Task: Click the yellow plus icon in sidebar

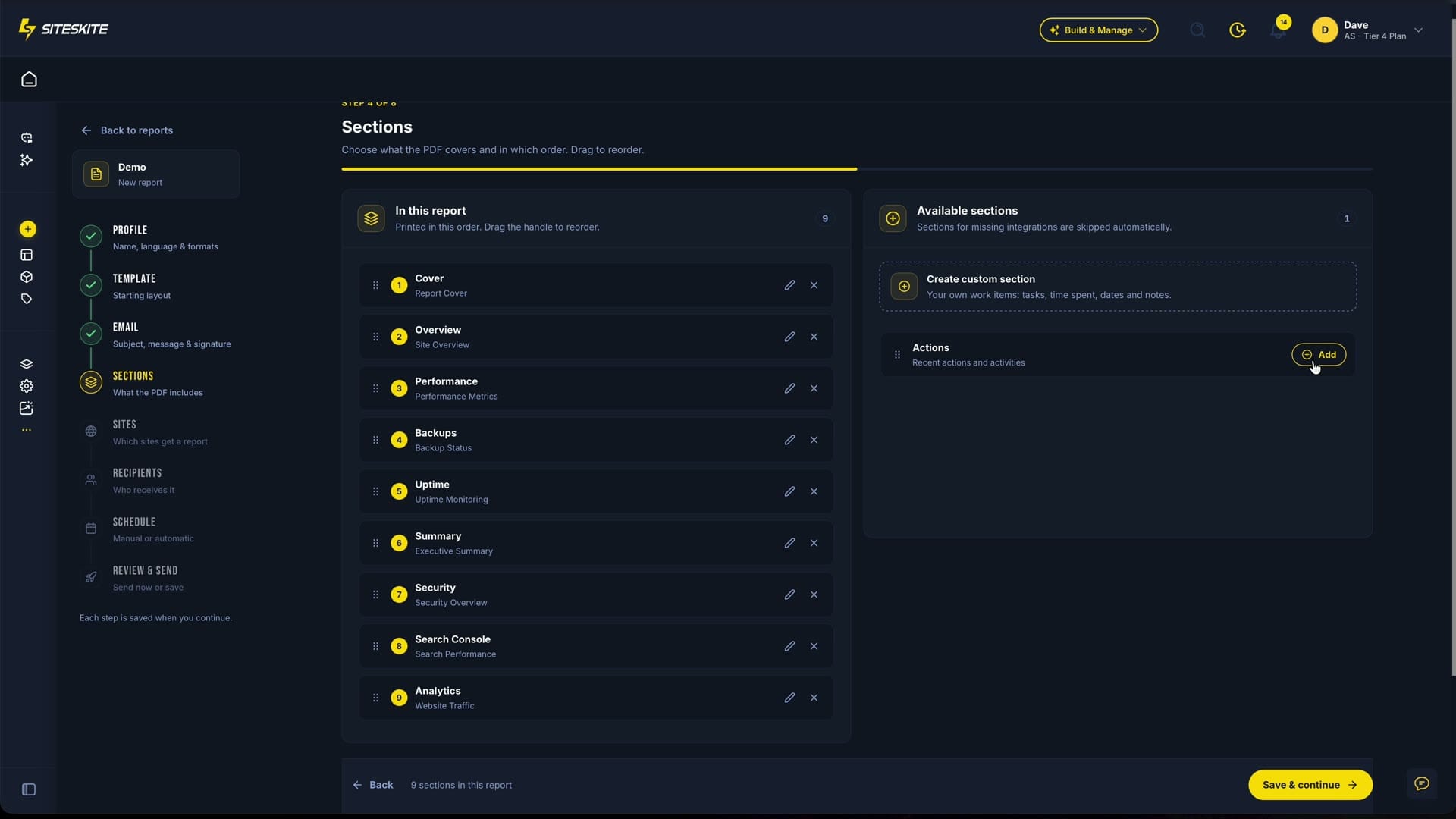Action: pyautogui.click(x=27, y=229)
